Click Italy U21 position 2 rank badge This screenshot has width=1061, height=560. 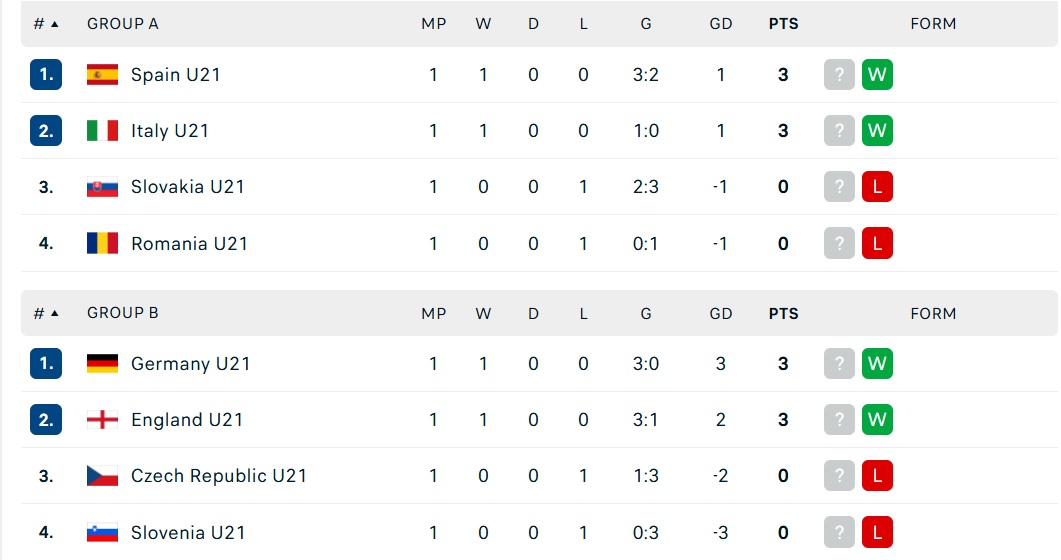[x=46, y=131]
